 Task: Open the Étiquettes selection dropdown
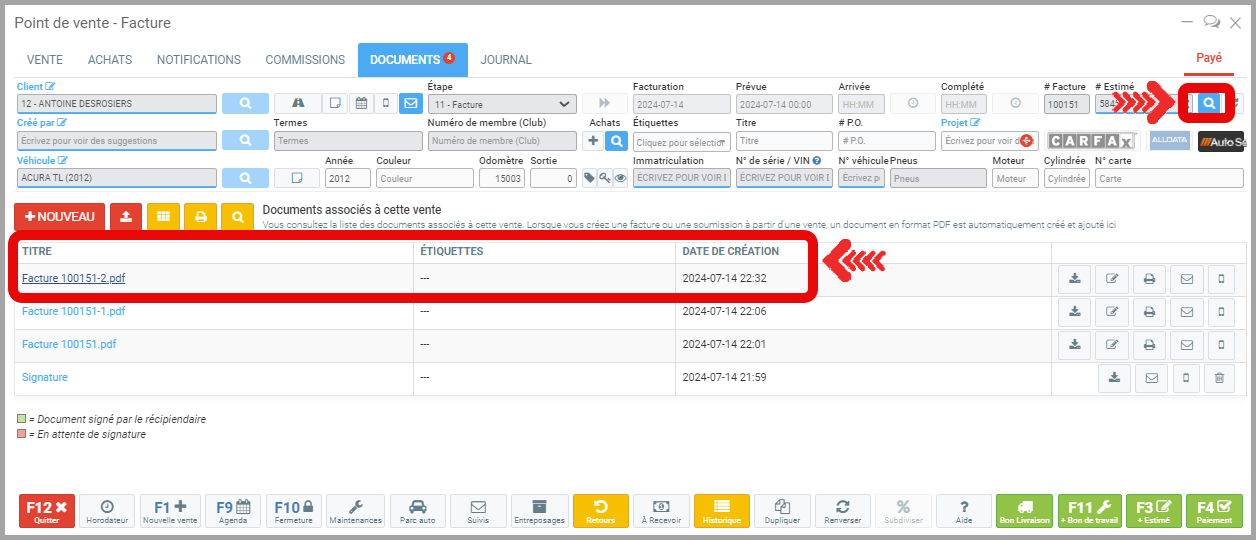coord(681,142)
